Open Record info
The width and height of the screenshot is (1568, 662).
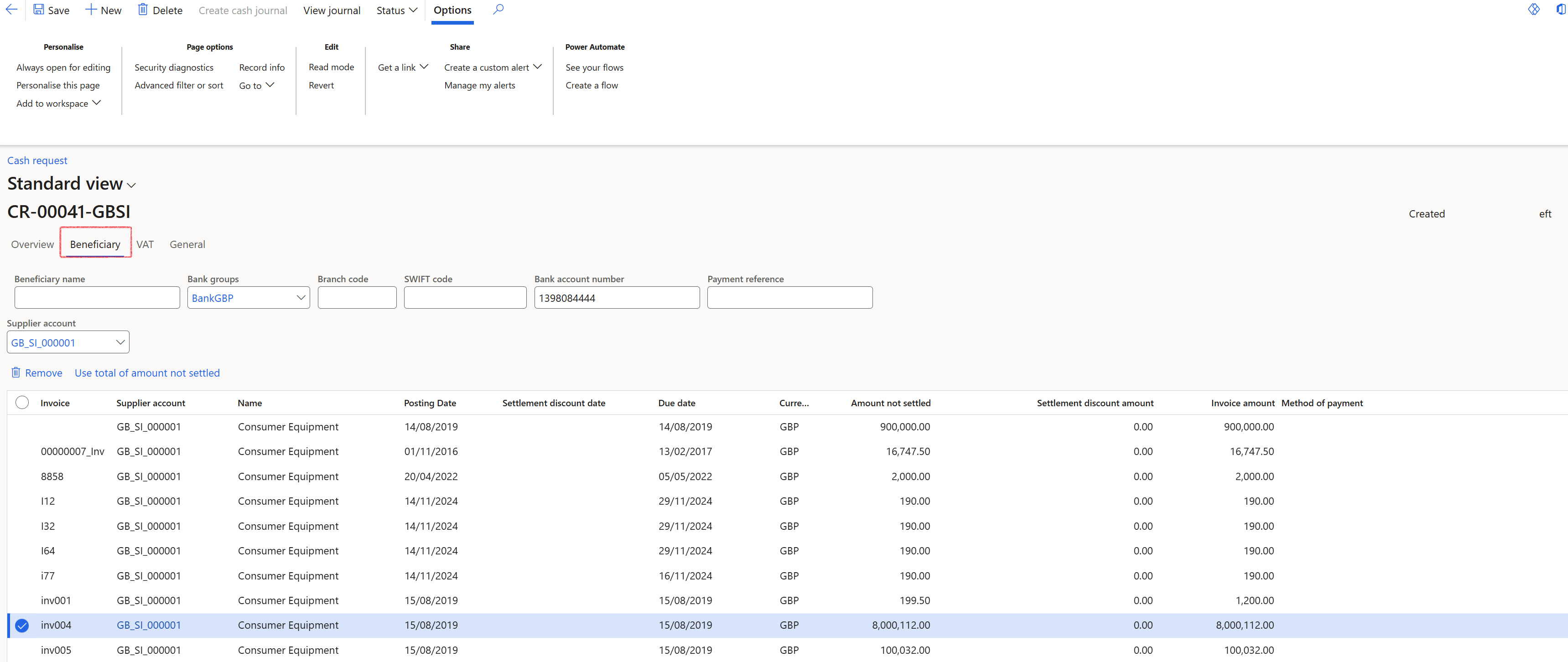pos(262,67)
